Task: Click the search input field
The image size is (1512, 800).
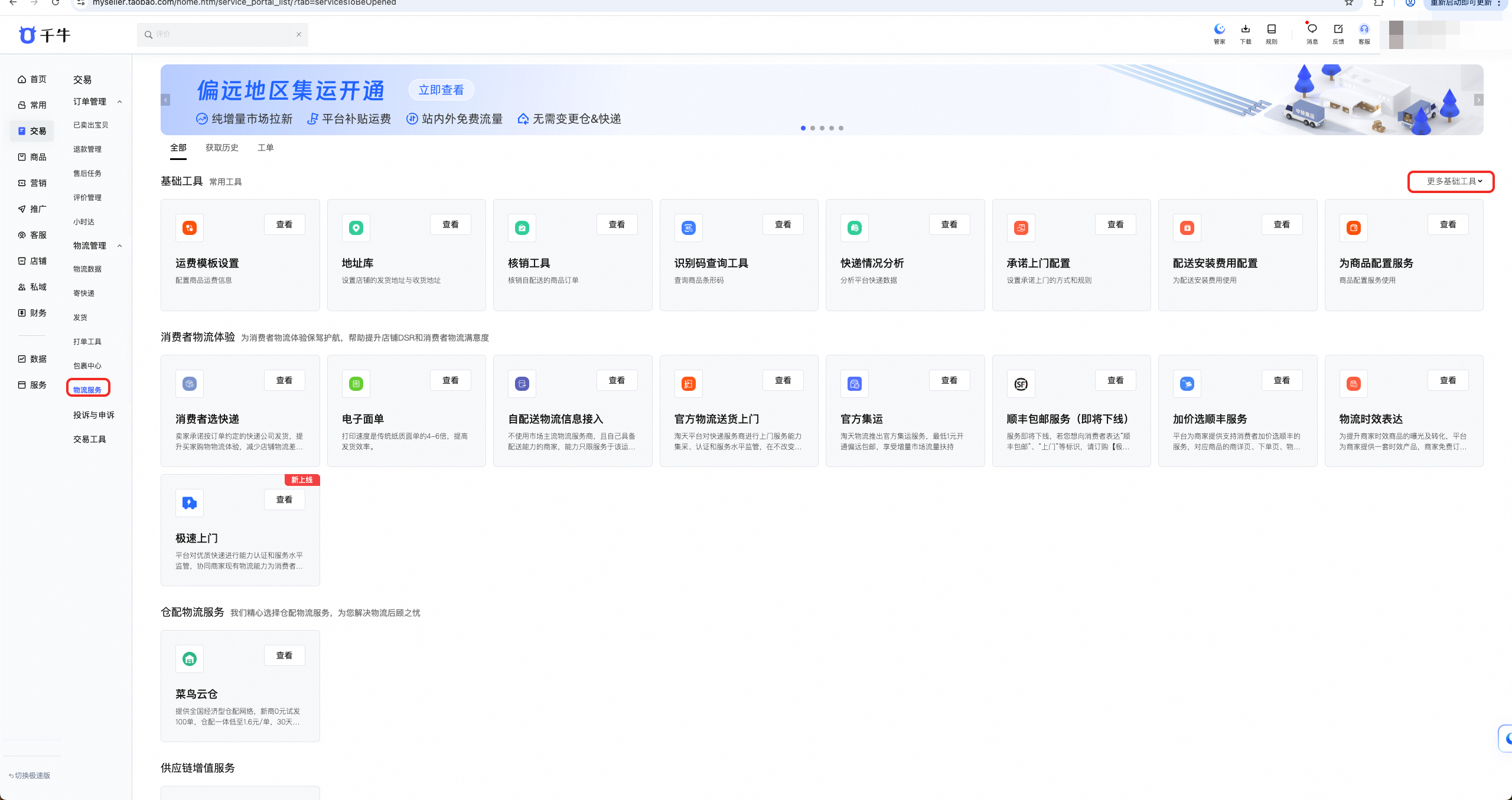Action: click(223, 34)
